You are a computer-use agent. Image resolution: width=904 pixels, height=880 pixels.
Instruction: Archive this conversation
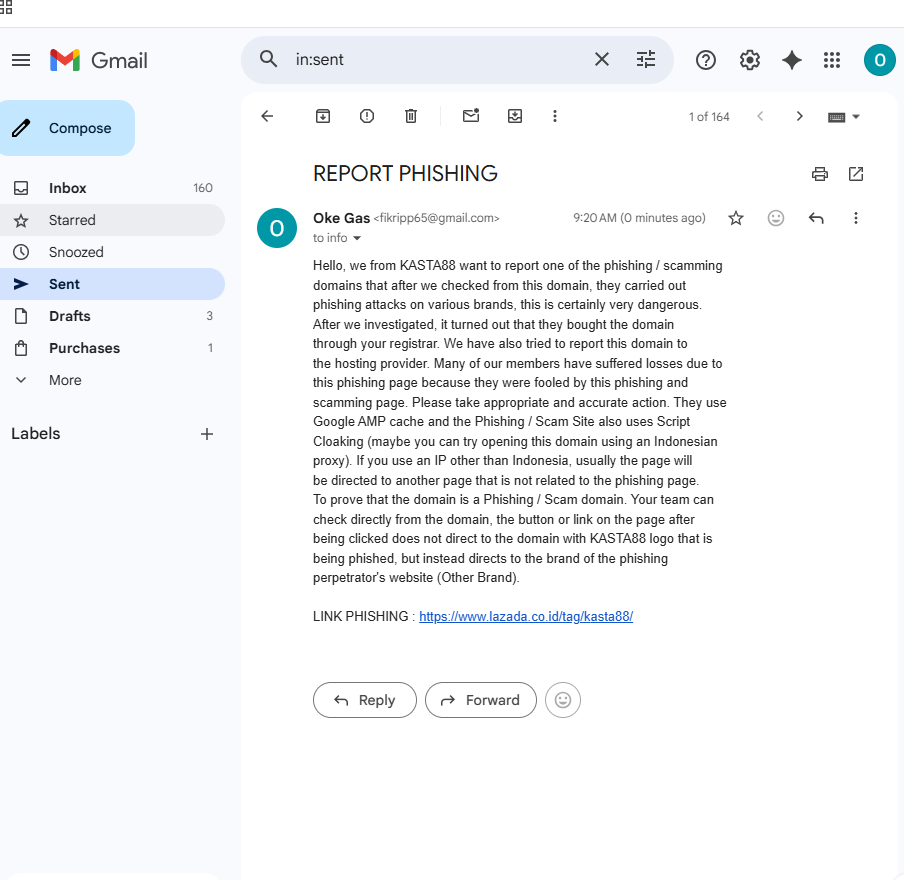tap(323, 116)
